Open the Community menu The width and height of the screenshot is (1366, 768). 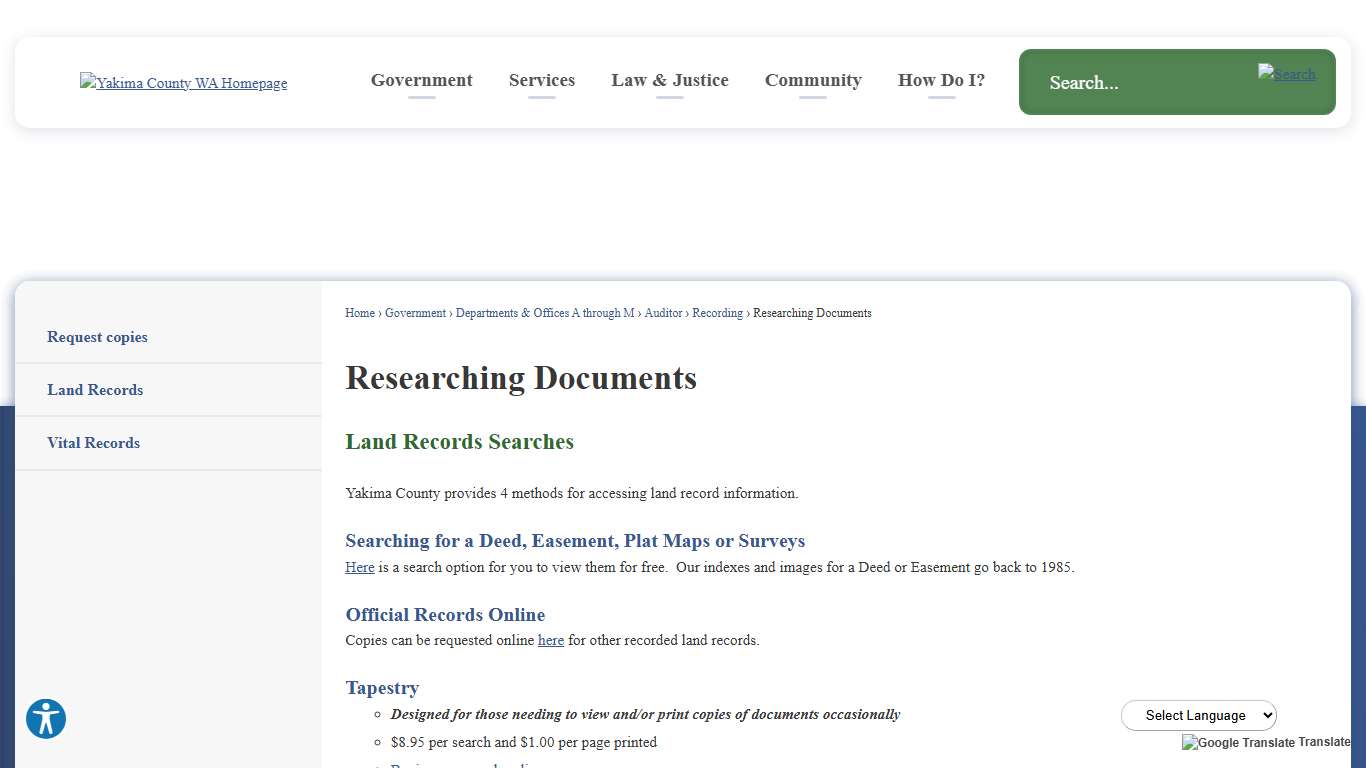click(x=813, y=80)
